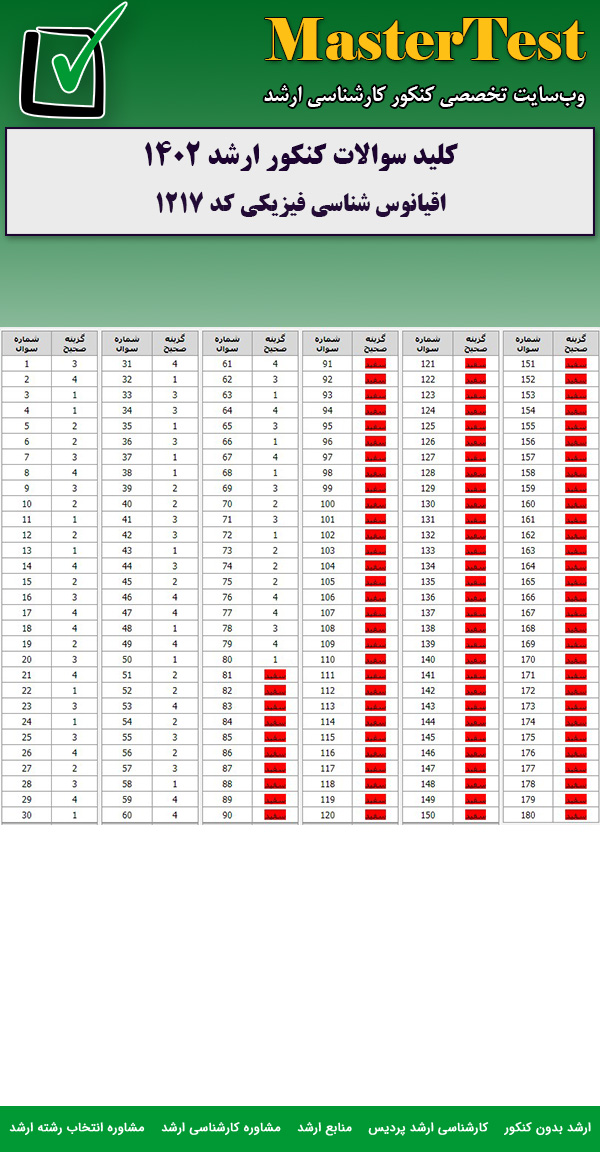Viewport: 600px width, 1152px height.
Task: Select the question number 30 cell
Action: point(27,815)
